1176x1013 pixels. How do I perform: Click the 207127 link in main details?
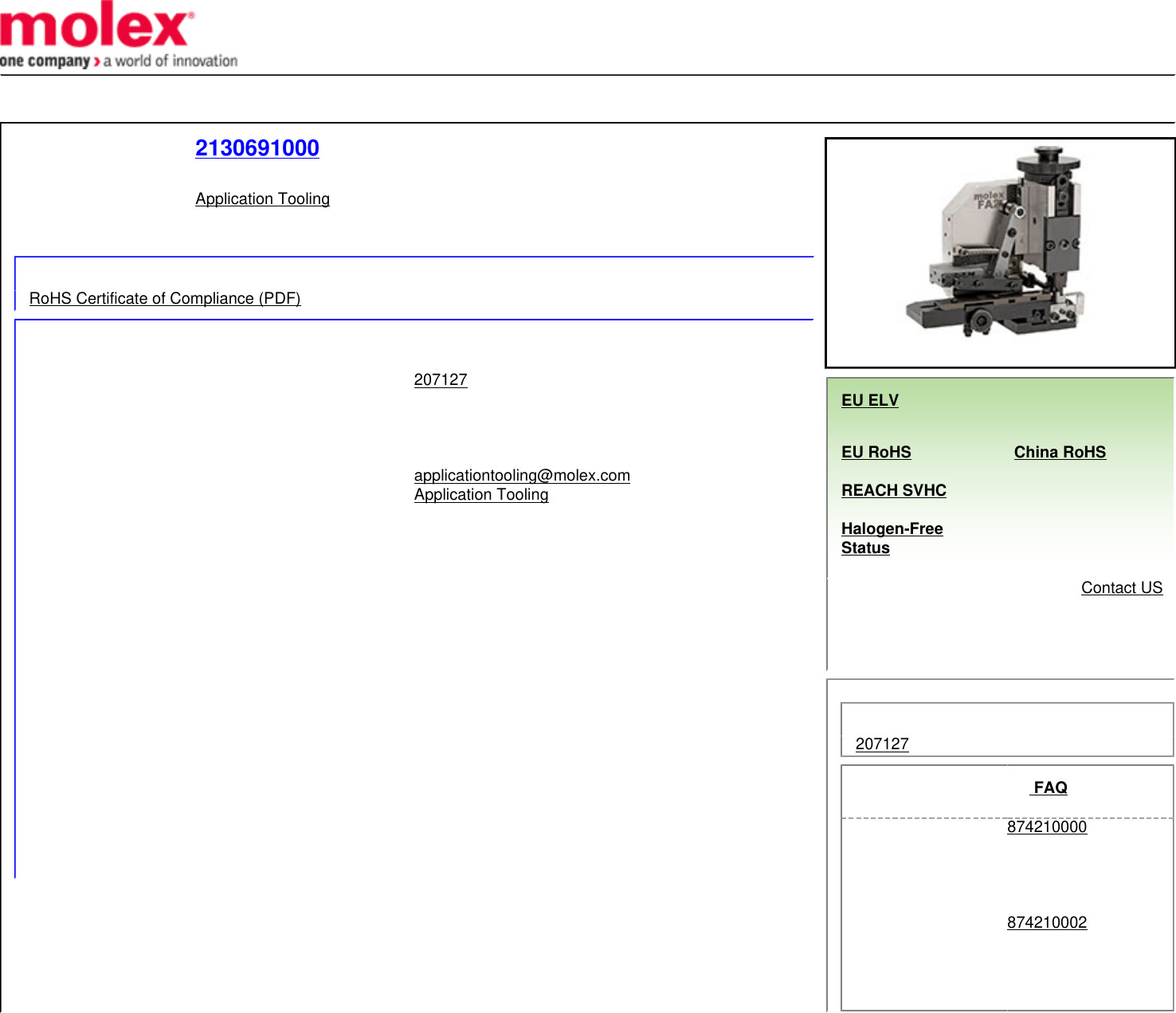[x=440, y=380]
